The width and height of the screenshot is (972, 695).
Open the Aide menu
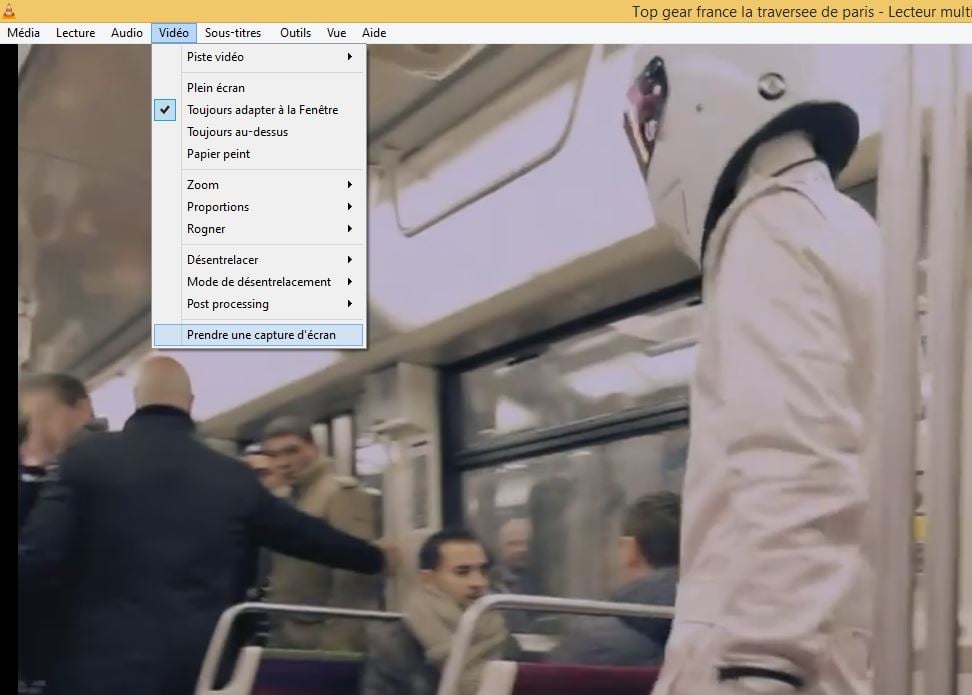(374, 33)
